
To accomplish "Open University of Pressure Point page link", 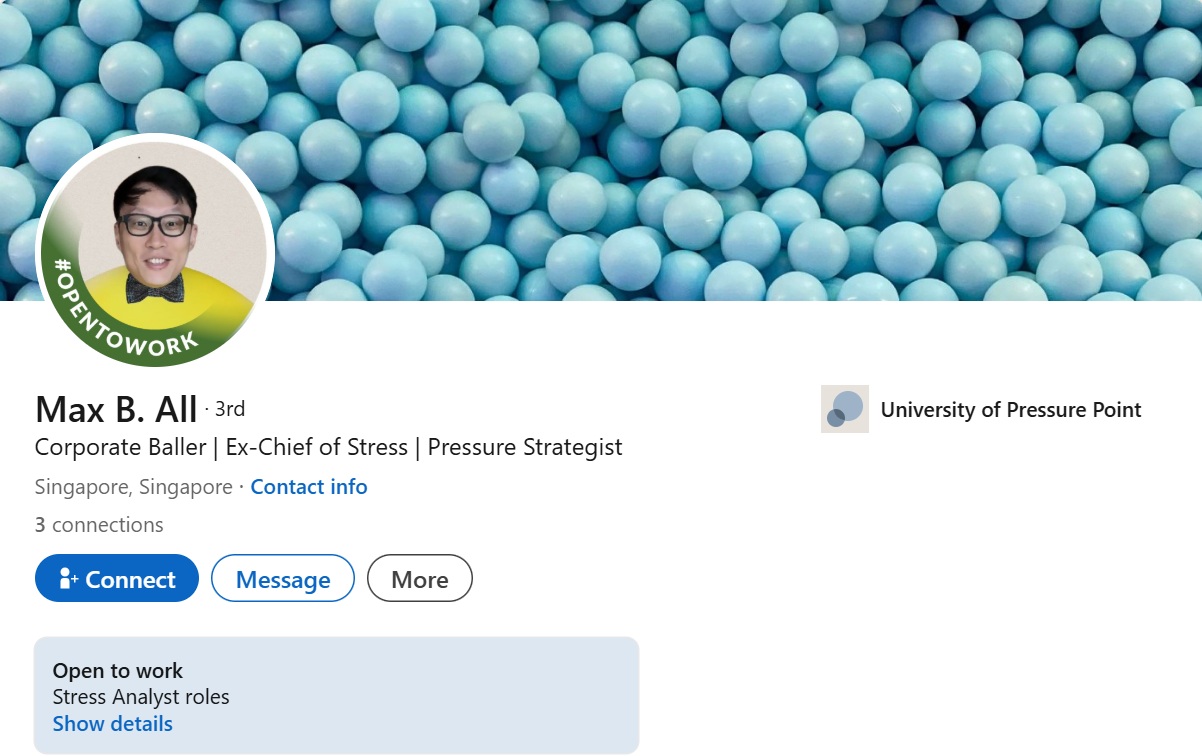I will 1010,409.
